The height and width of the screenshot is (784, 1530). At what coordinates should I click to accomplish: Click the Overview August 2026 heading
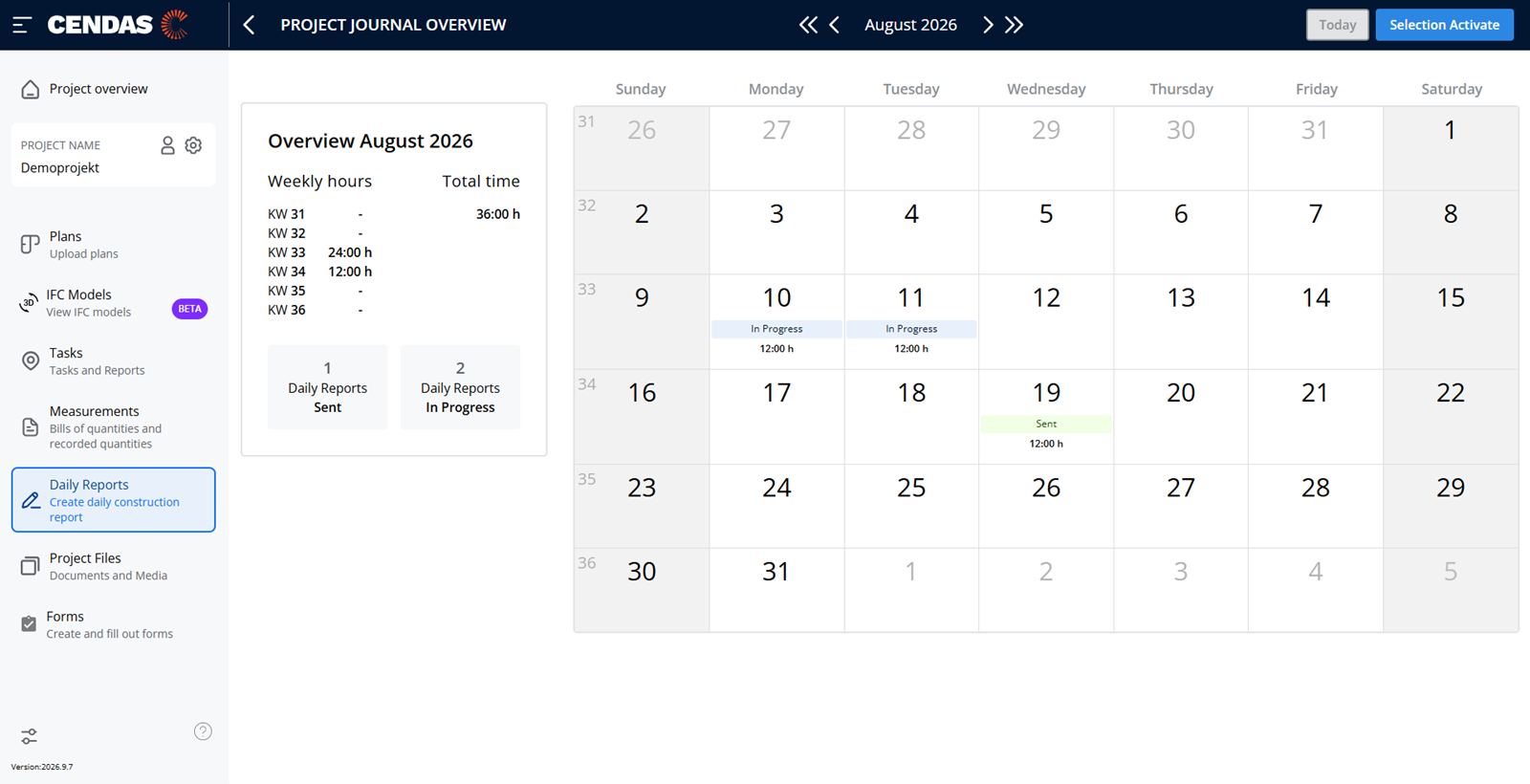coord(370,141)
